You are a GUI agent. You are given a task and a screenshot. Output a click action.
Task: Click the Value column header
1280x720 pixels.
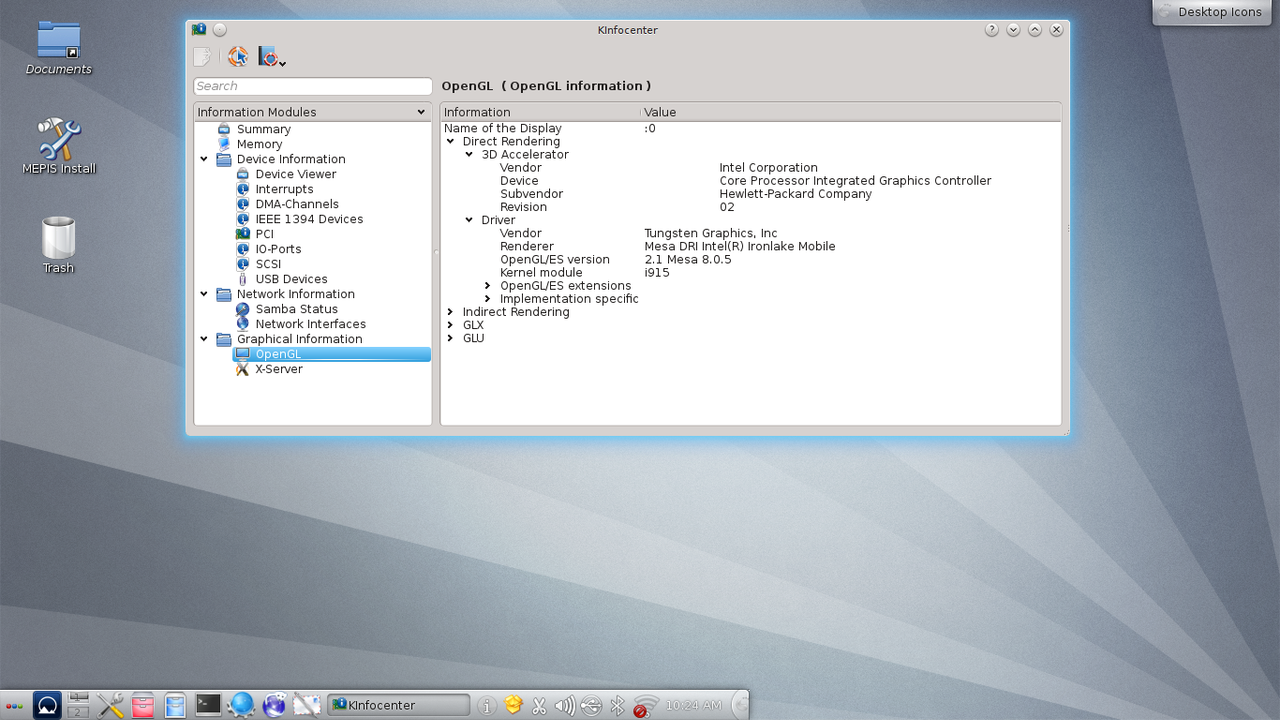click(850, 112)
